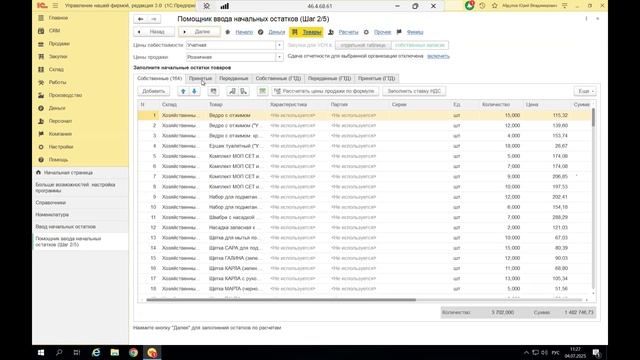Open the CRM section in the sidebar
Viewport: 640px width, 360px height.
[54, 31]
